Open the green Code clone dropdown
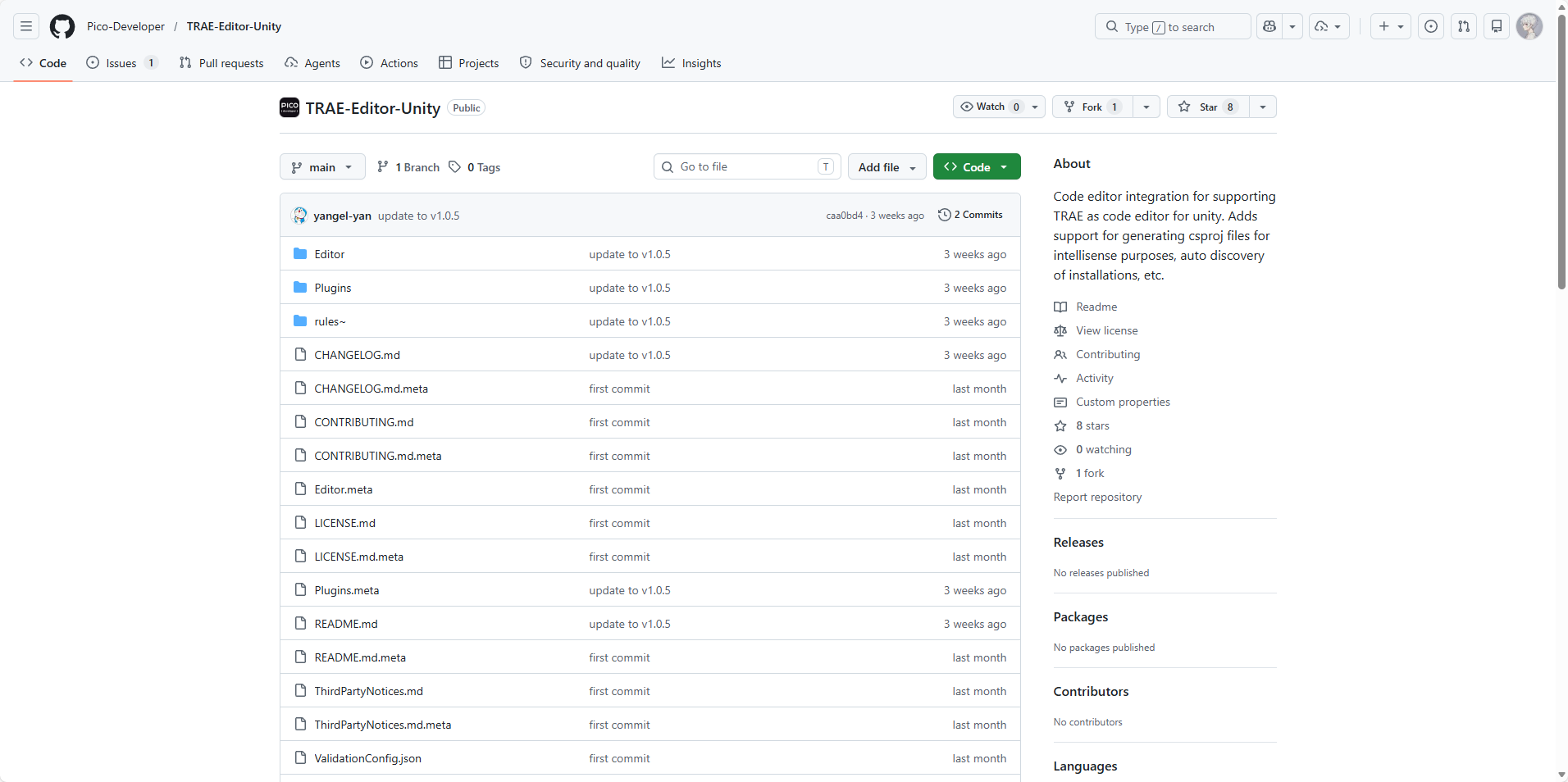The height and width of the screenshot is (782, 1568). (977, 166)
